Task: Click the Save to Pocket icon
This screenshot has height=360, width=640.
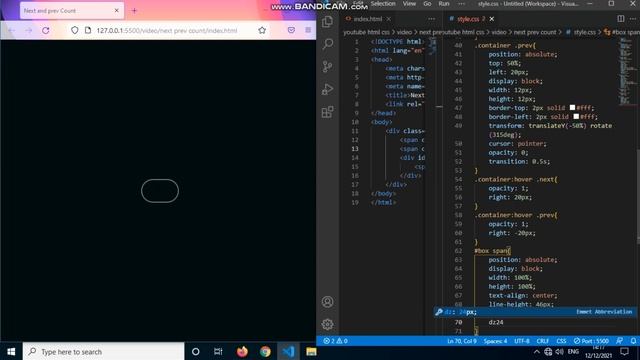Action: pos(291,30)
